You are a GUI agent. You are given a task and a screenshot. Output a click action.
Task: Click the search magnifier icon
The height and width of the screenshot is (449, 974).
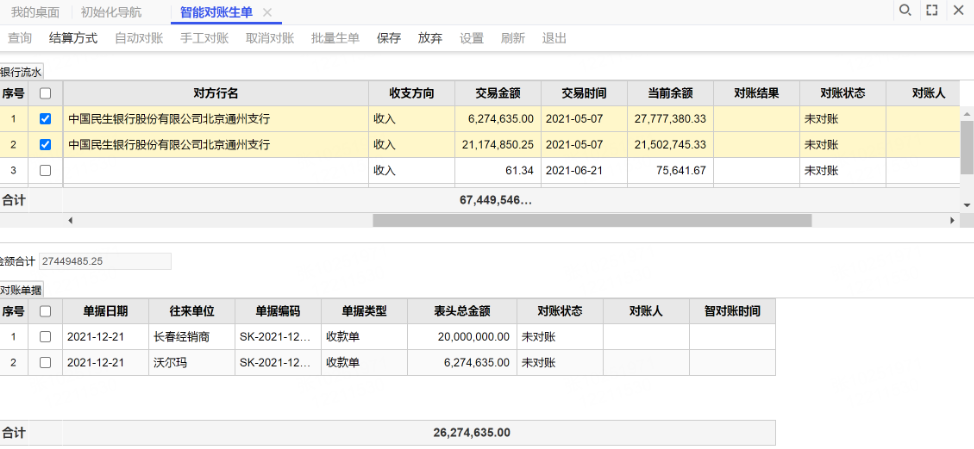click(905, 11)
